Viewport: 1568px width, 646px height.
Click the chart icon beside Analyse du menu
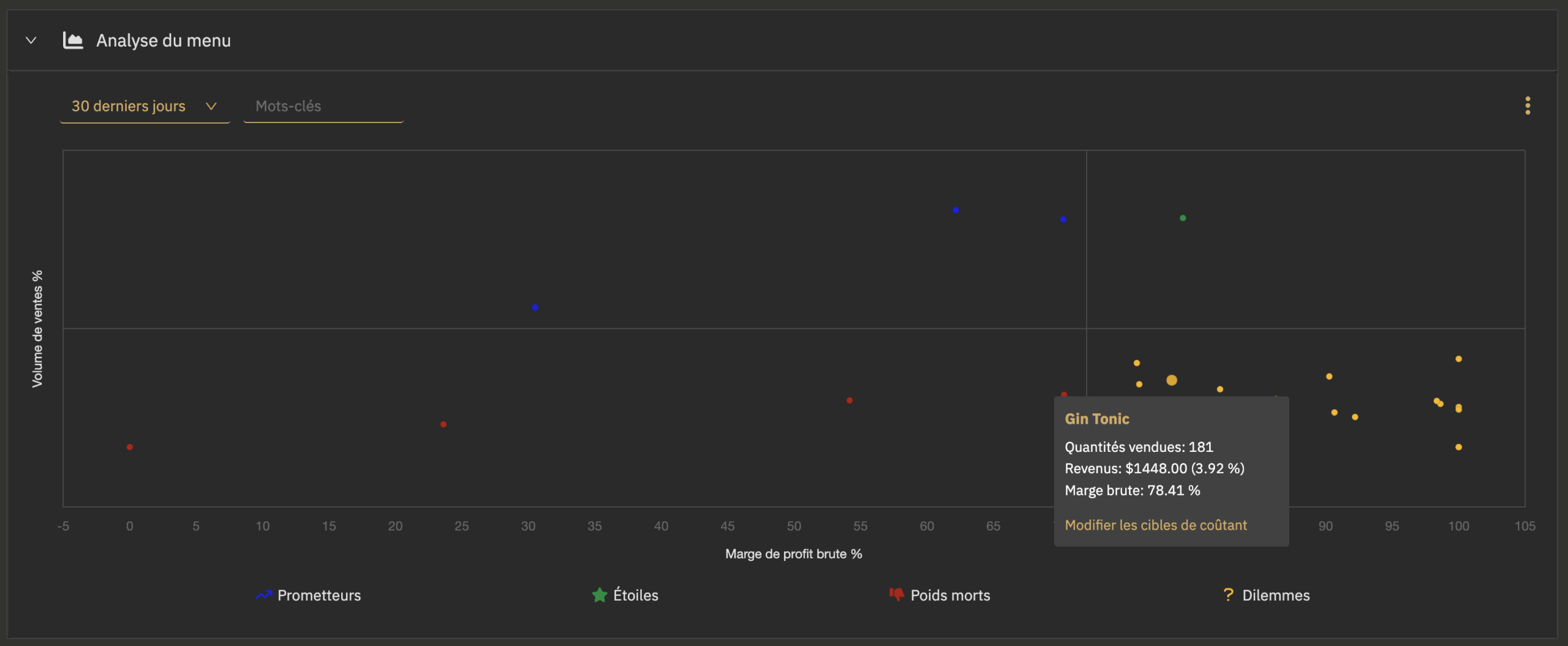(x=73, y=40)
